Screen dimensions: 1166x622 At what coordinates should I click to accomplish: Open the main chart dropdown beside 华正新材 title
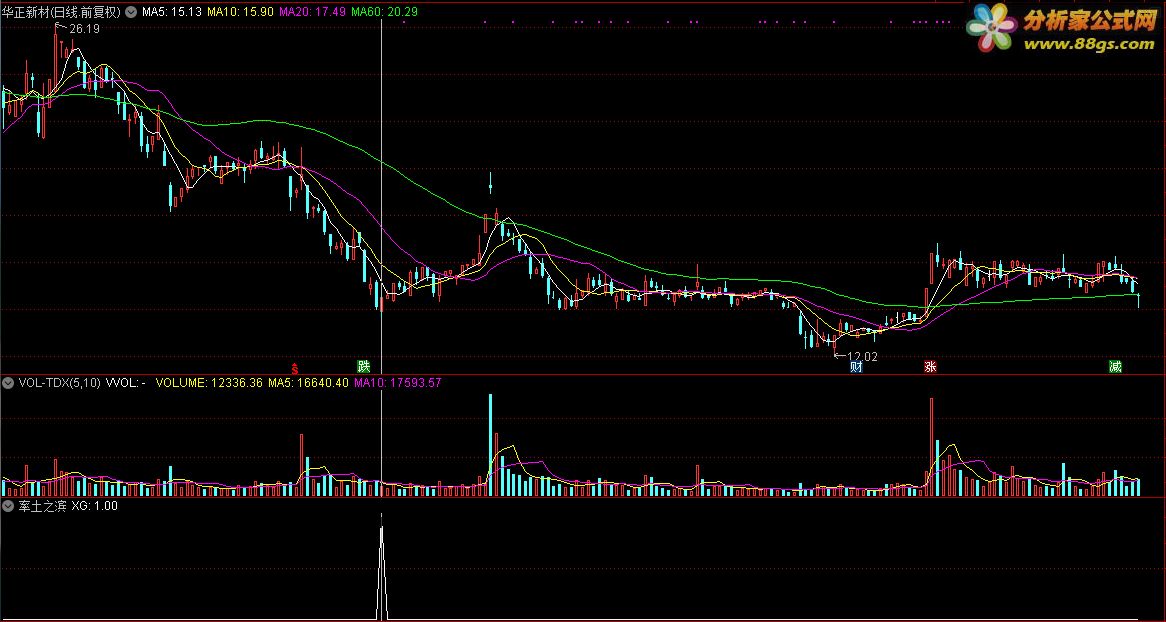pyautogui.click(x=132, y=12)
